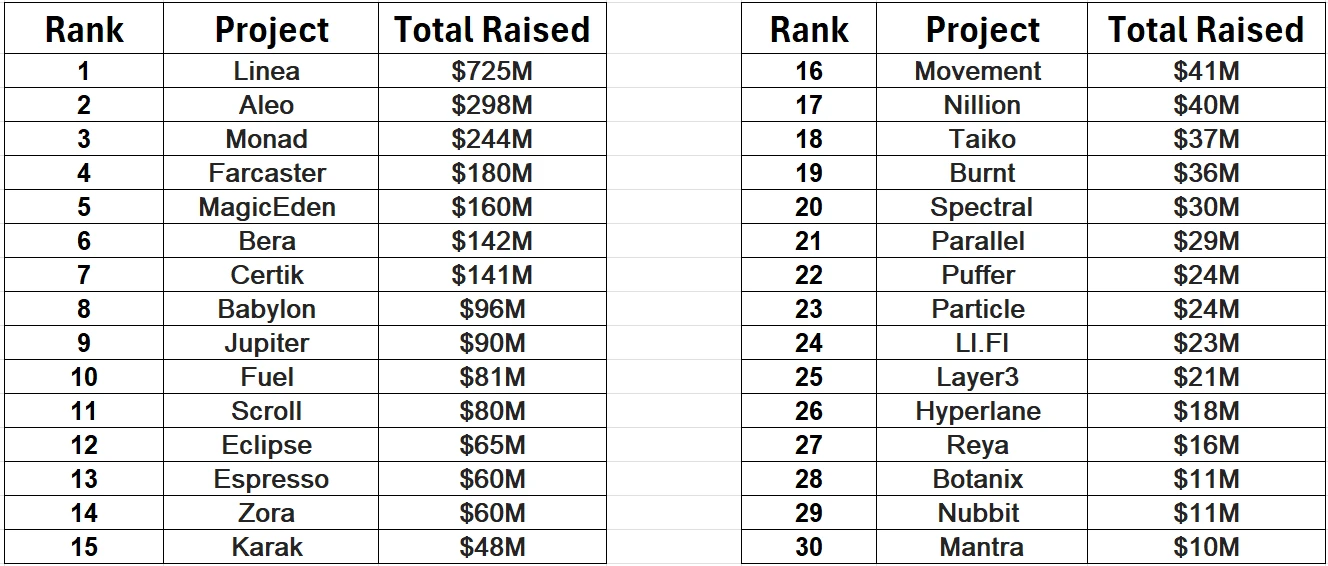The width and height of the screenshot is (1328, 566).
Task: Click Taiko's $37M amount cell
Action: (x=1206, y=140)
